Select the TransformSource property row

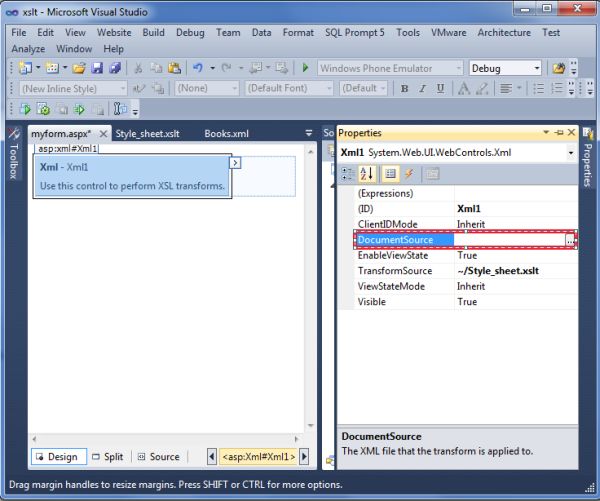[x=466, y=271]
